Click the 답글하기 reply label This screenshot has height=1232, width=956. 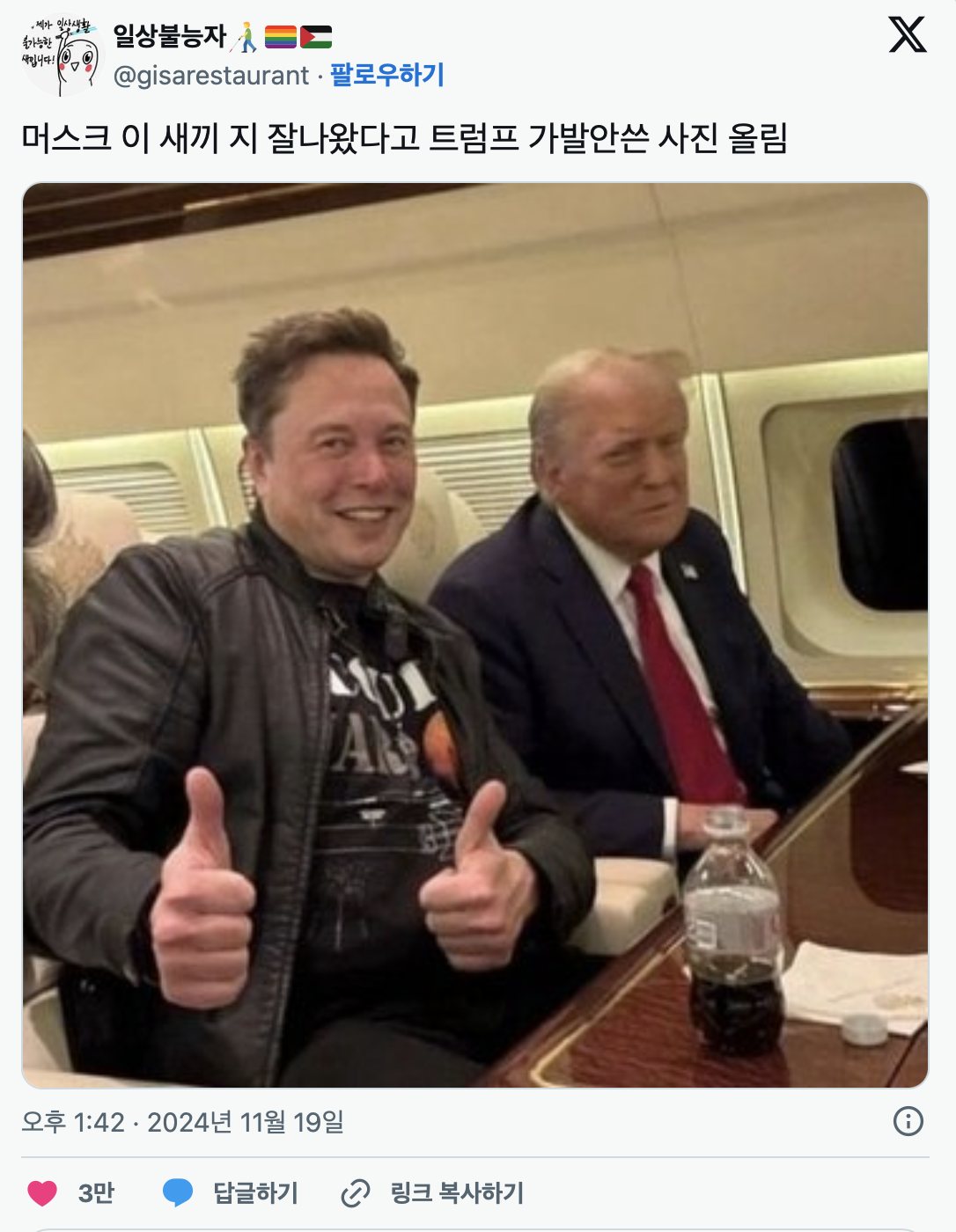(x=256, y=1193)
